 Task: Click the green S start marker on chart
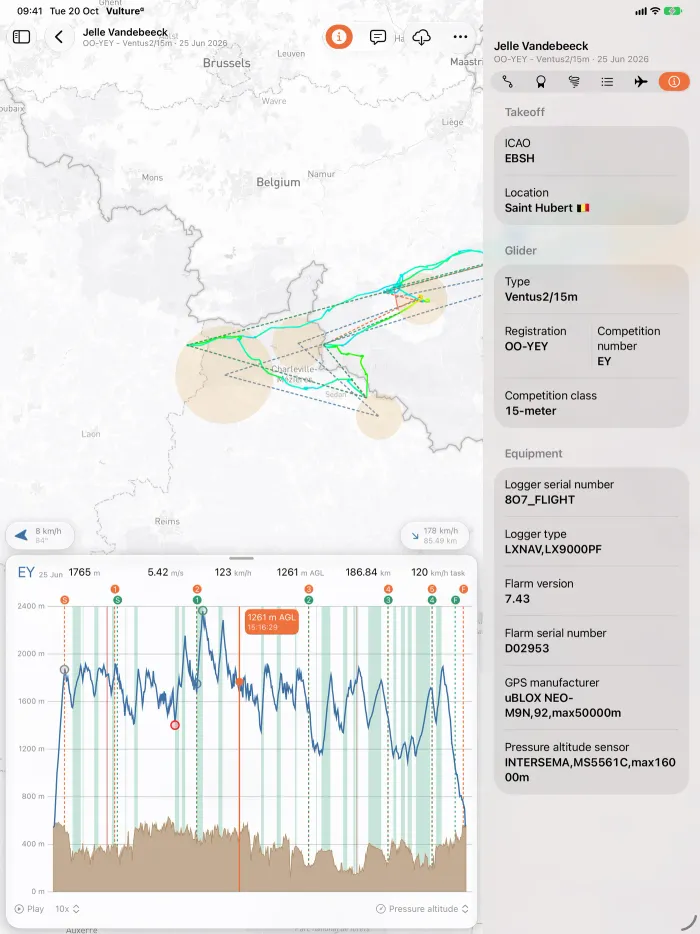point(117,600)
